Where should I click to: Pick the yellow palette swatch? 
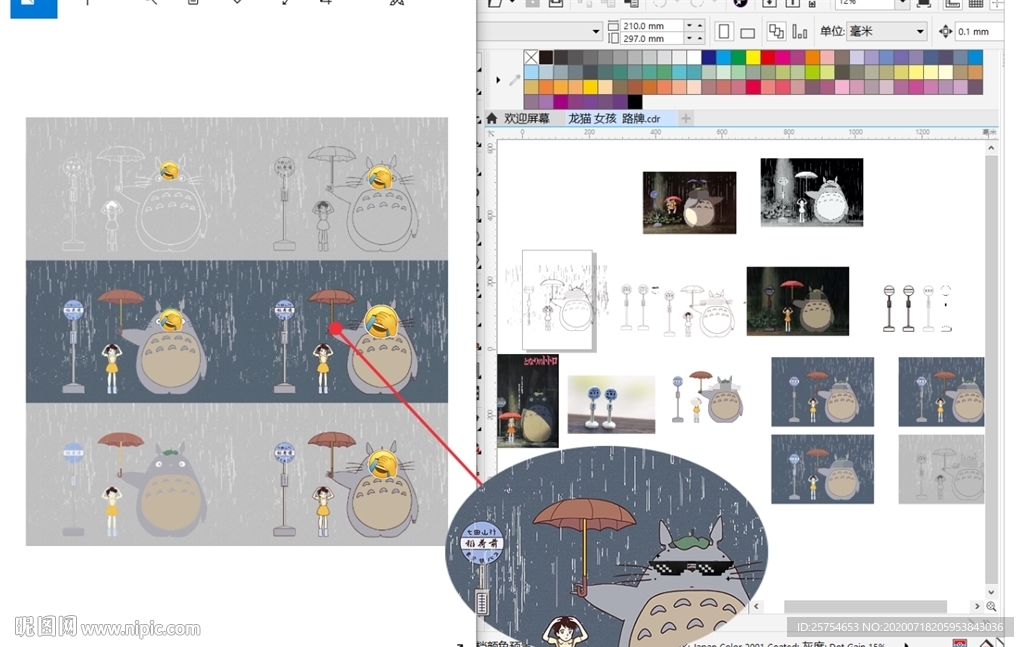click(753, 57)
